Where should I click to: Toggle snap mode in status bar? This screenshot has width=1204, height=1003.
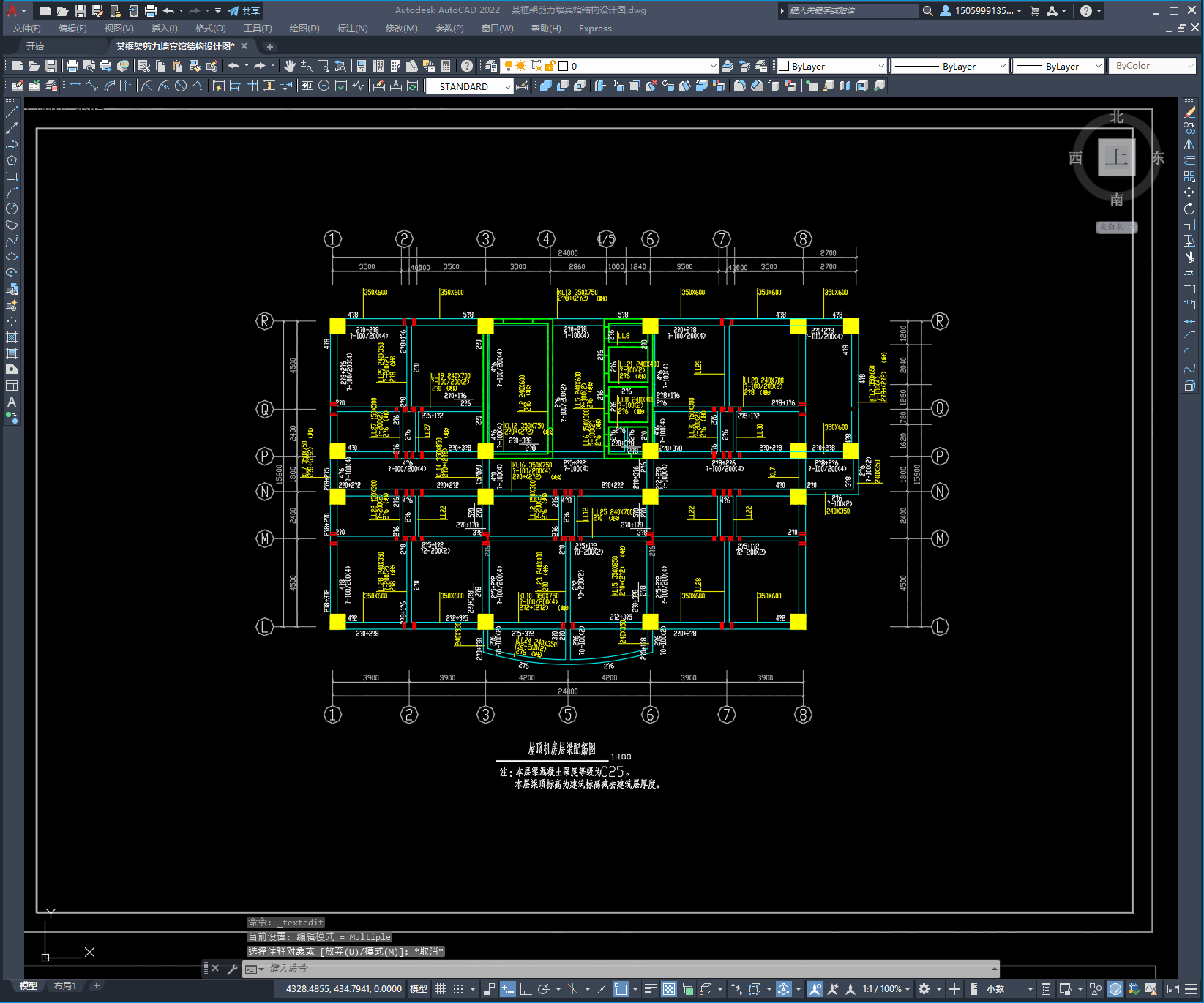tap(458, 989)
